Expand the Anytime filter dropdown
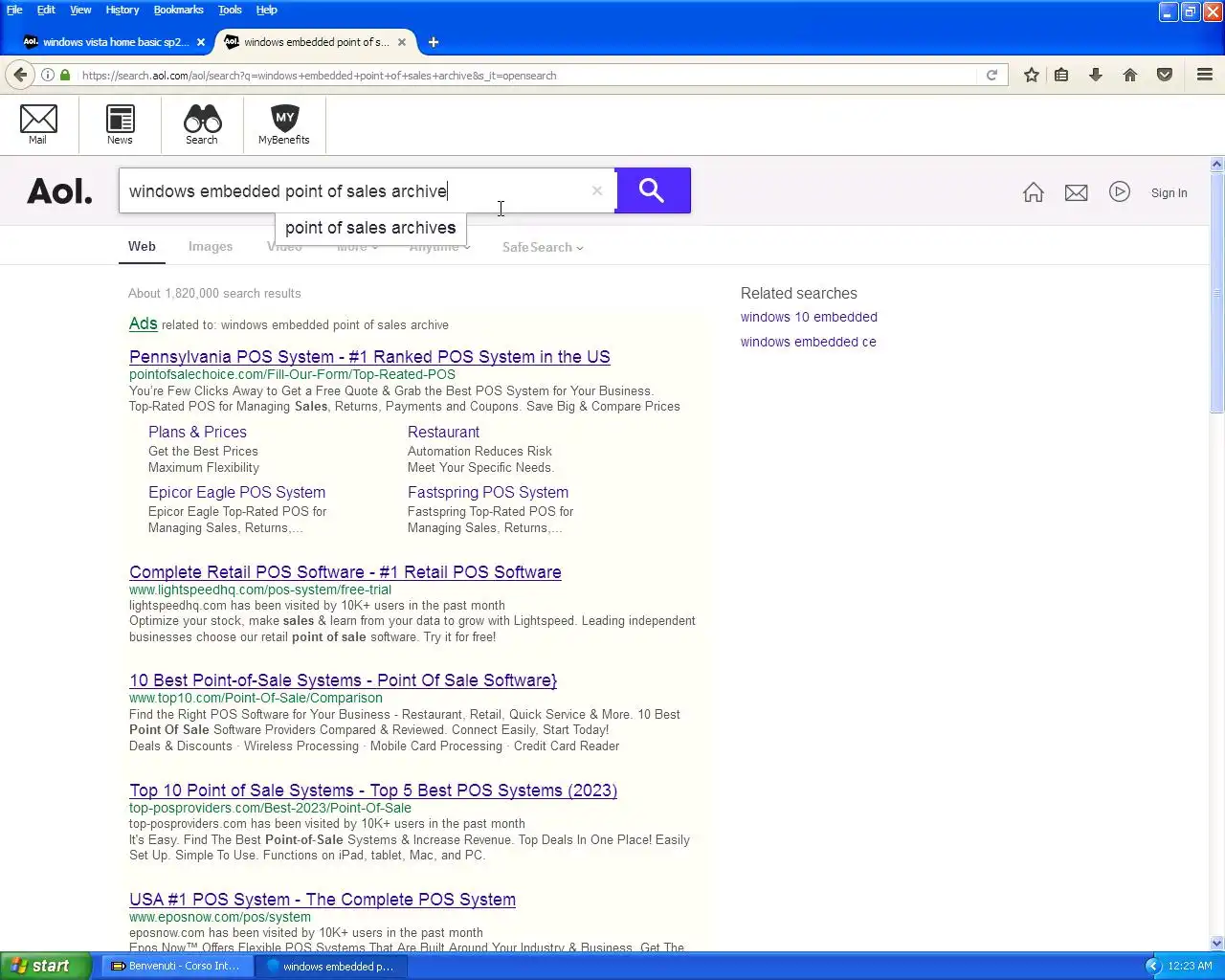Viewport: 1225px width, 980px height. [x=439, y=247]
